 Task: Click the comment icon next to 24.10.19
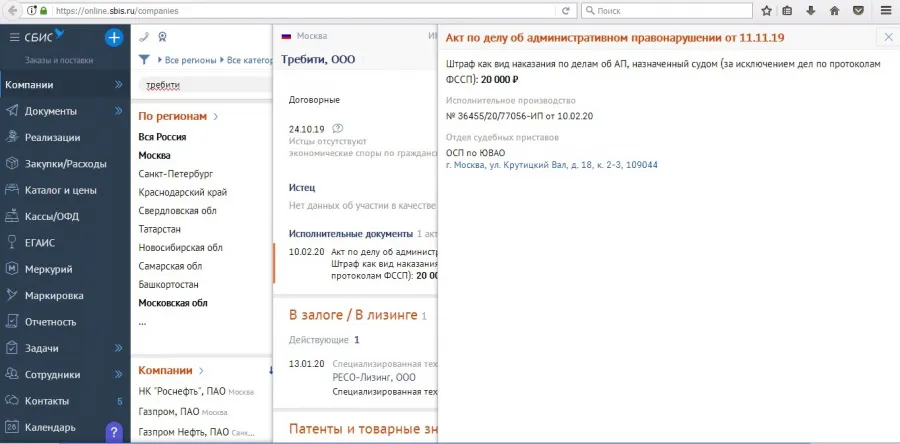click(338, 128)
